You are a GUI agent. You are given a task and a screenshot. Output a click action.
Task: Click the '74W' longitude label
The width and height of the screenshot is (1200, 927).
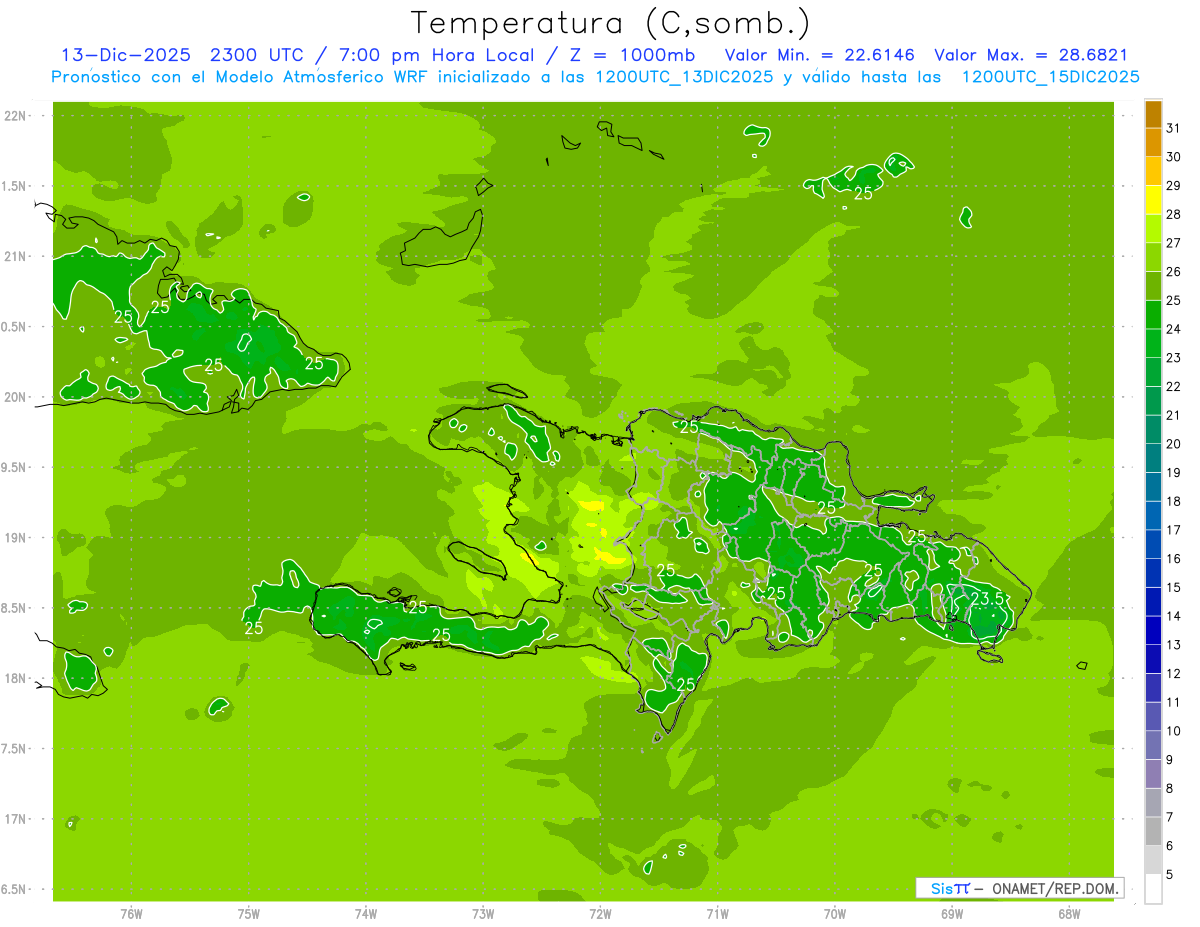[366, 914]
